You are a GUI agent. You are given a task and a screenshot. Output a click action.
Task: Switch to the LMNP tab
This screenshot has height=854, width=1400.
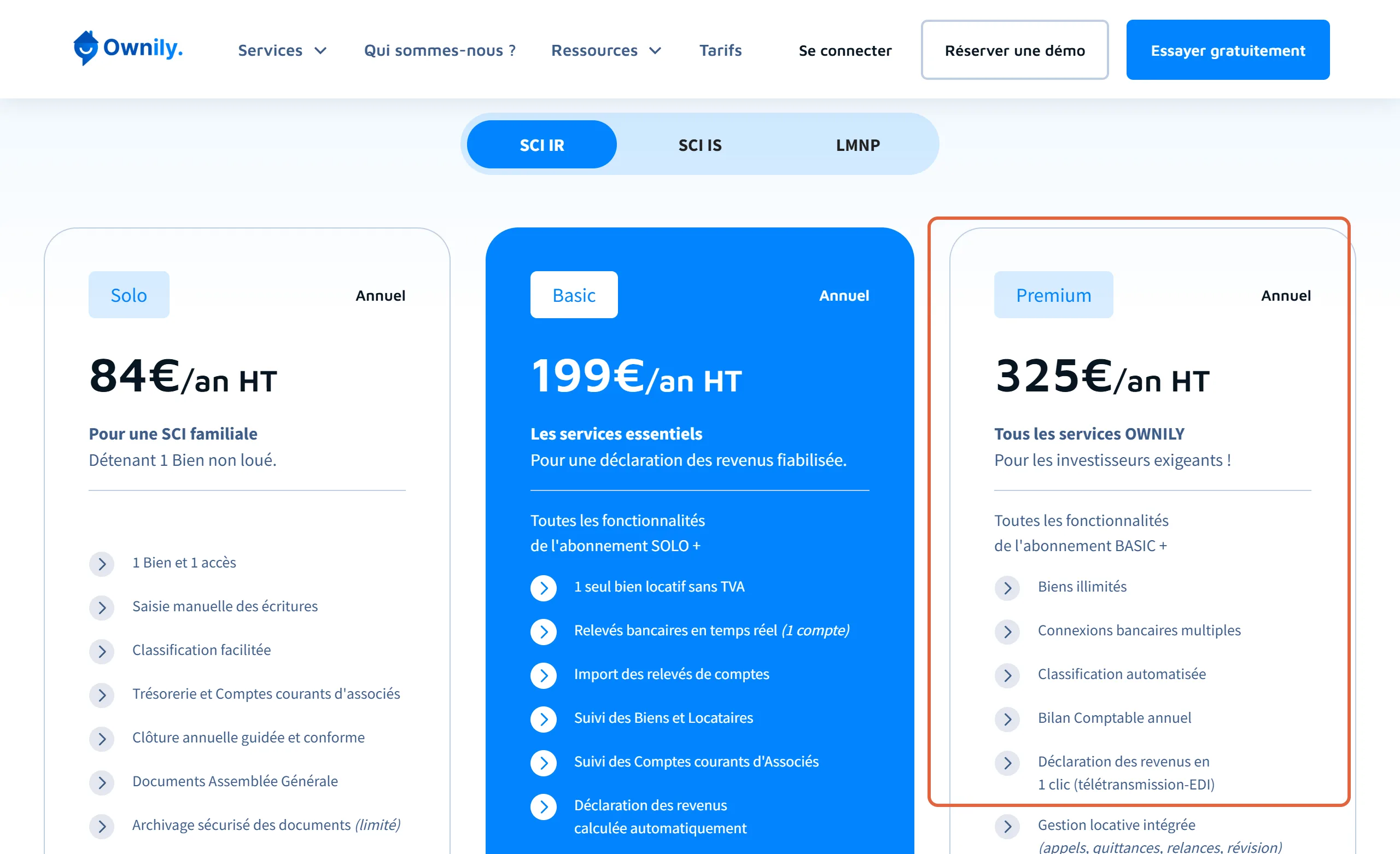(858, 144)
